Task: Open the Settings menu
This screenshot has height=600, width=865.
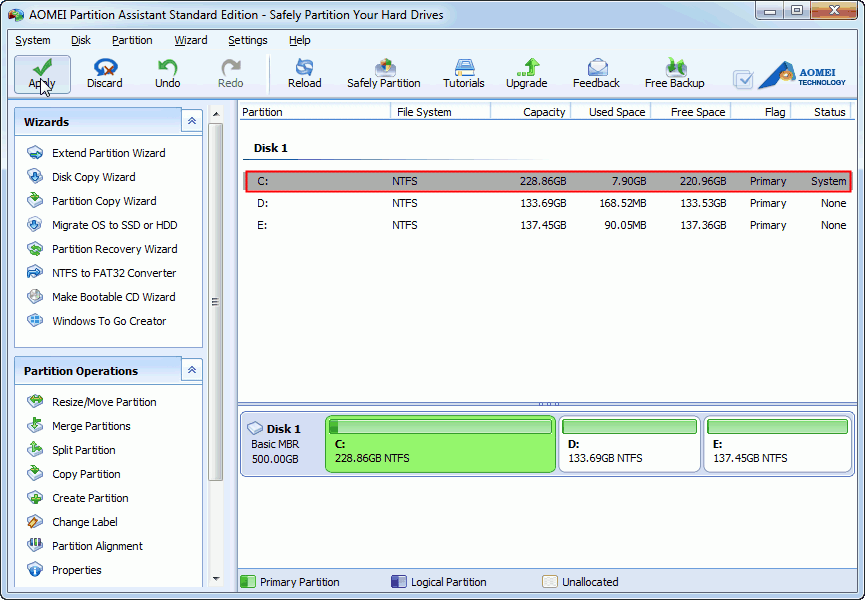Action: coord(248,40)
